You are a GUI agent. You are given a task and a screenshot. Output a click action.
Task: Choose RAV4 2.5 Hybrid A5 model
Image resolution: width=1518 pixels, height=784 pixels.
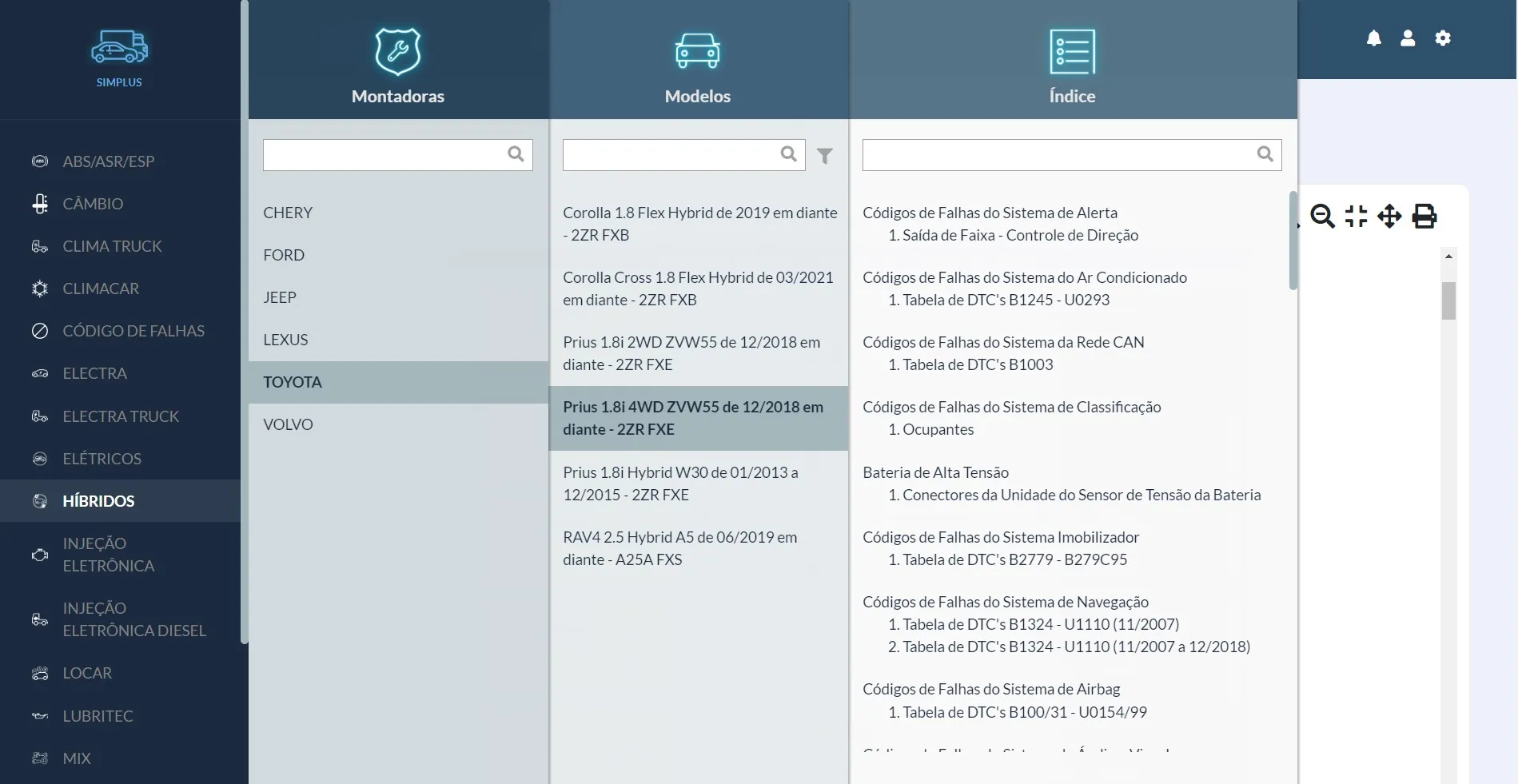[x=679, y=548]
